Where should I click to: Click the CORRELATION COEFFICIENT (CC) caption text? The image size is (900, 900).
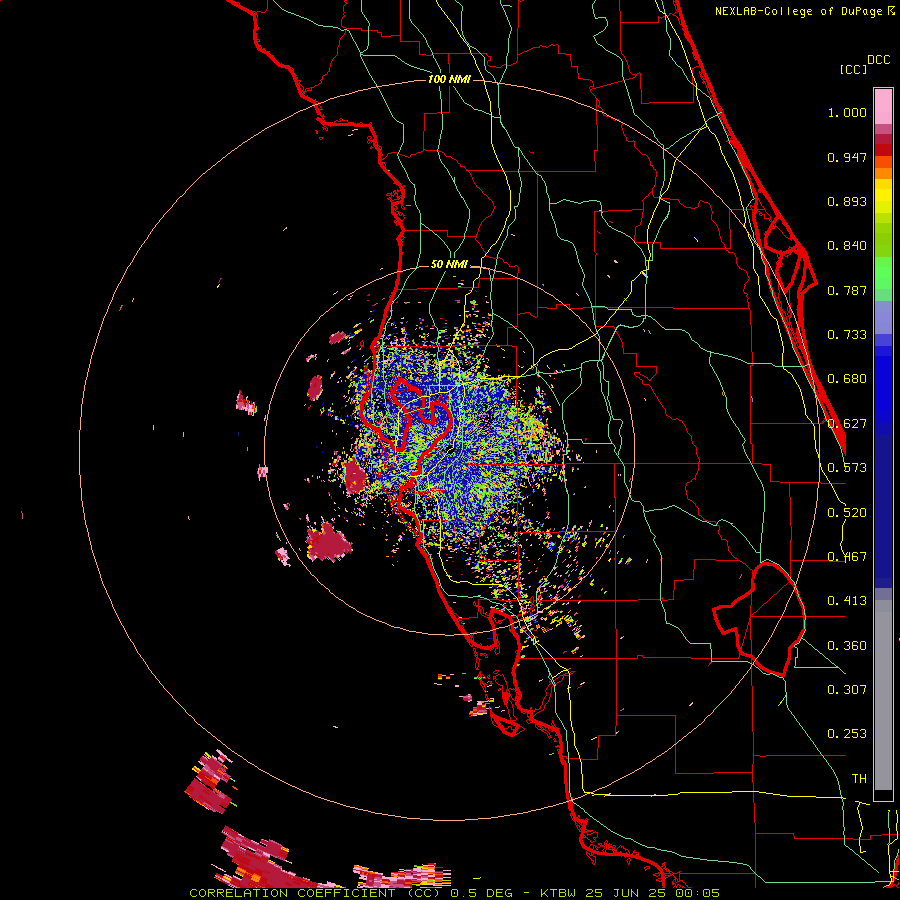[x=317, y=893]
